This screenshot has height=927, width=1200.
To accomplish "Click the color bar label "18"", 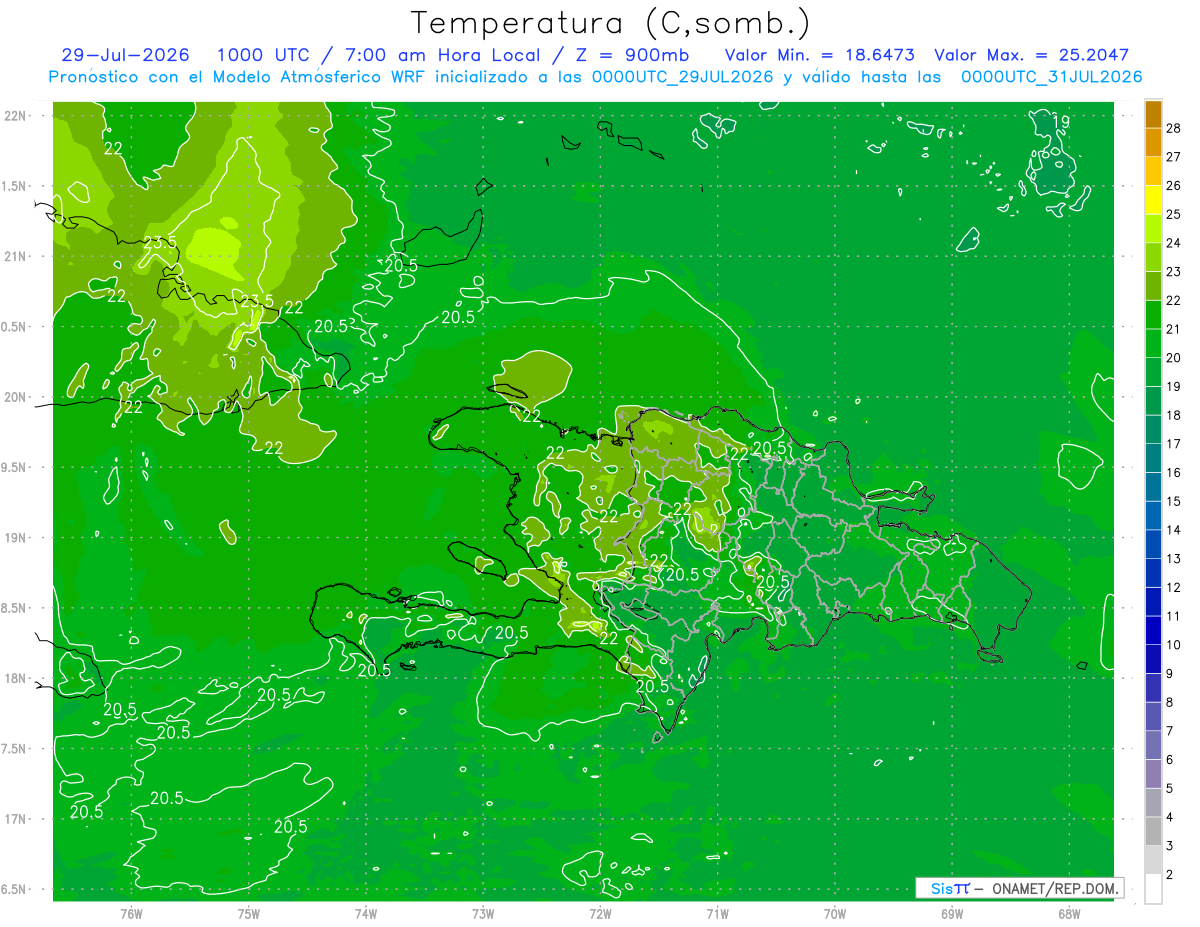I will click(x=1173, y=416).
